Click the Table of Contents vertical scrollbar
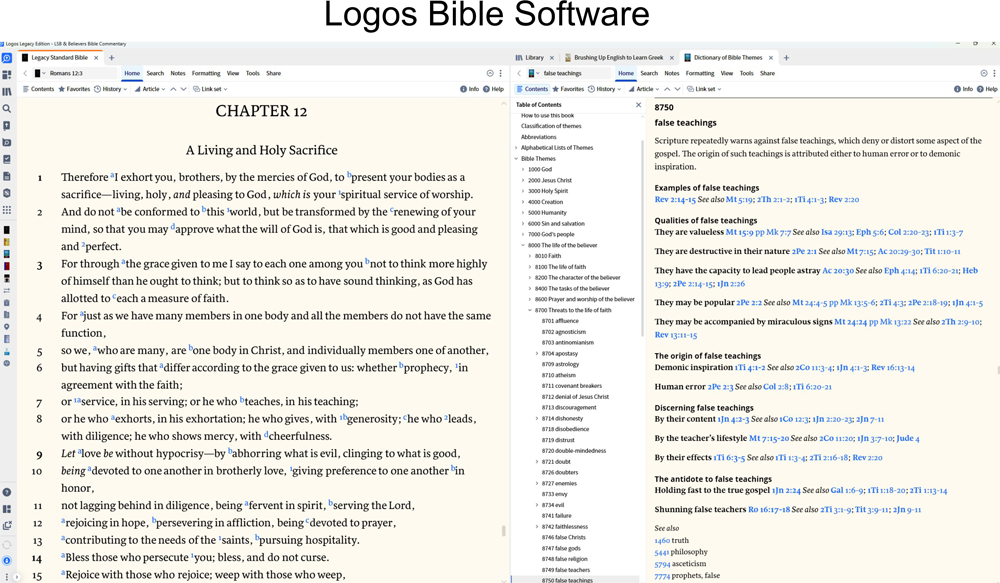This screenshot has width=1000, height=583. pyautogui.click(x=643, y=236)
